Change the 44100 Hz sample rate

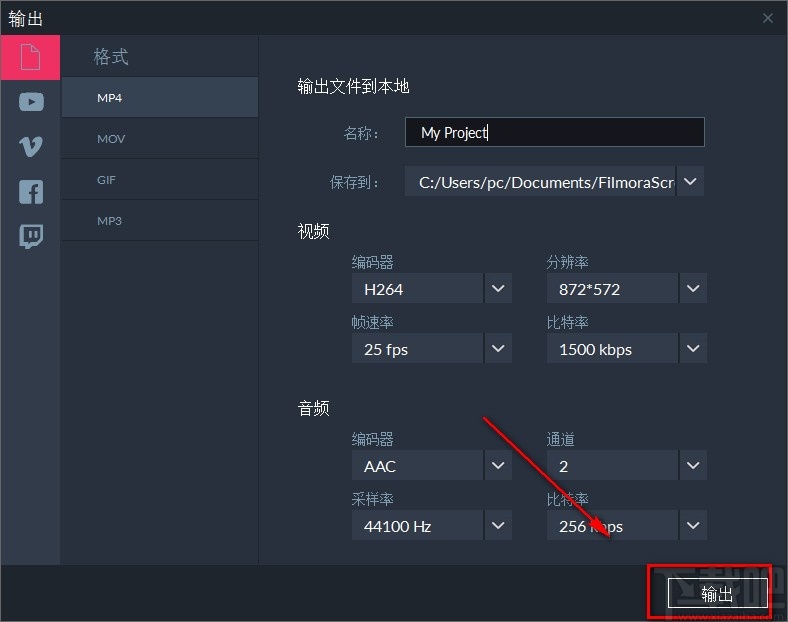(x=498, y=525)
